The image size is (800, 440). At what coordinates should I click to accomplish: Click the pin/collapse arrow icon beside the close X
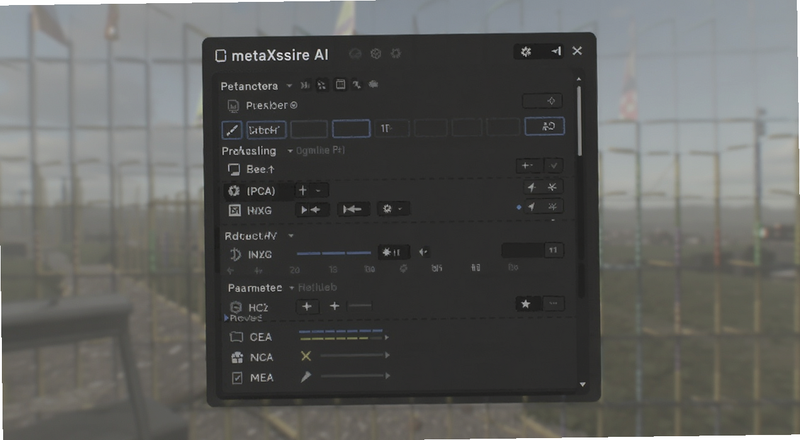coord(556,51)
